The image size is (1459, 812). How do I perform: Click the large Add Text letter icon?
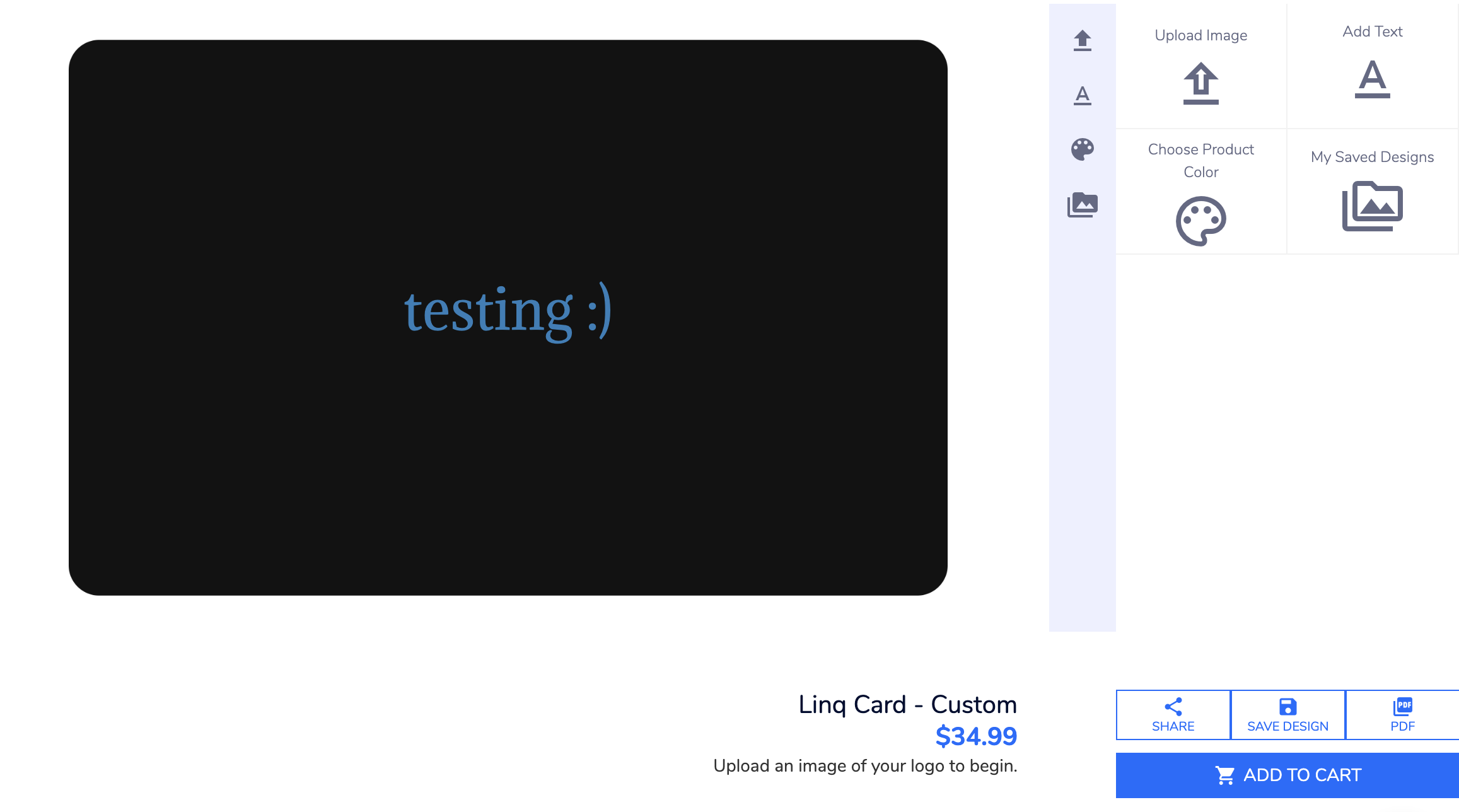(1372, 79)
